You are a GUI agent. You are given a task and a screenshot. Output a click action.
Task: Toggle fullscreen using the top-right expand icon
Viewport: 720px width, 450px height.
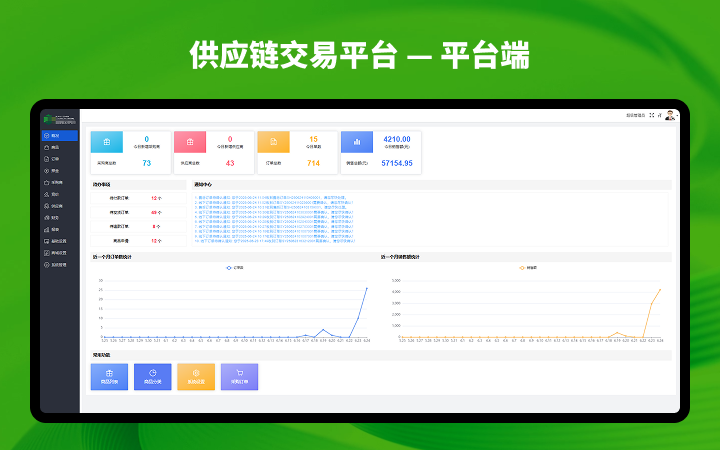pyautogui.click(x=652, y=115)
